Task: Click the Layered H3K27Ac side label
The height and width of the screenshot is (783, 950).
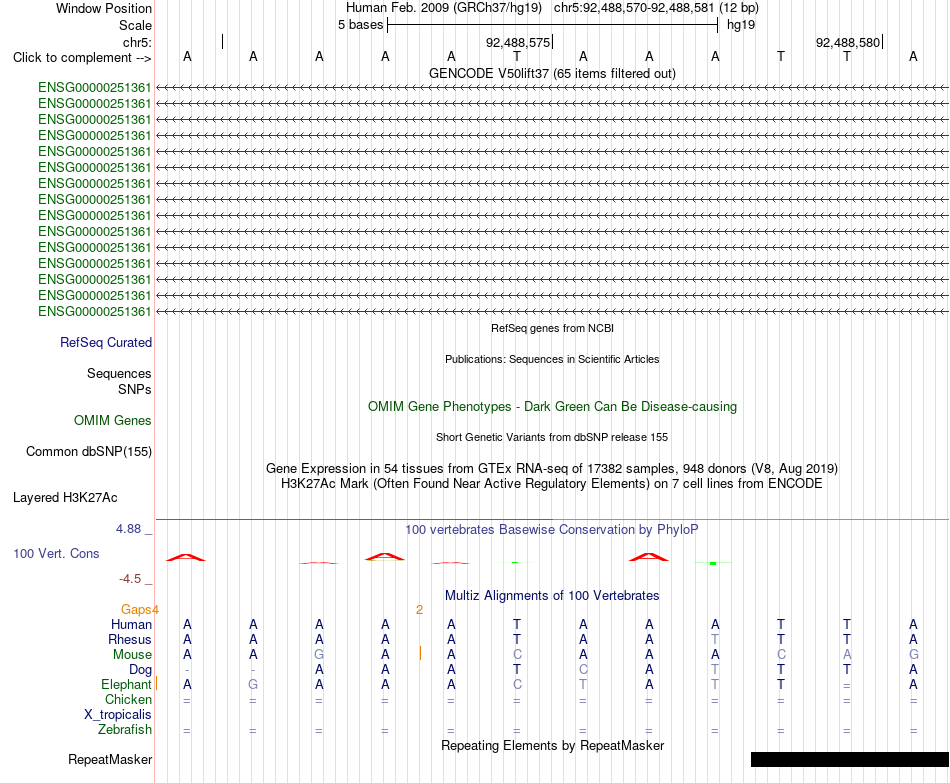Action: (65, 498)
